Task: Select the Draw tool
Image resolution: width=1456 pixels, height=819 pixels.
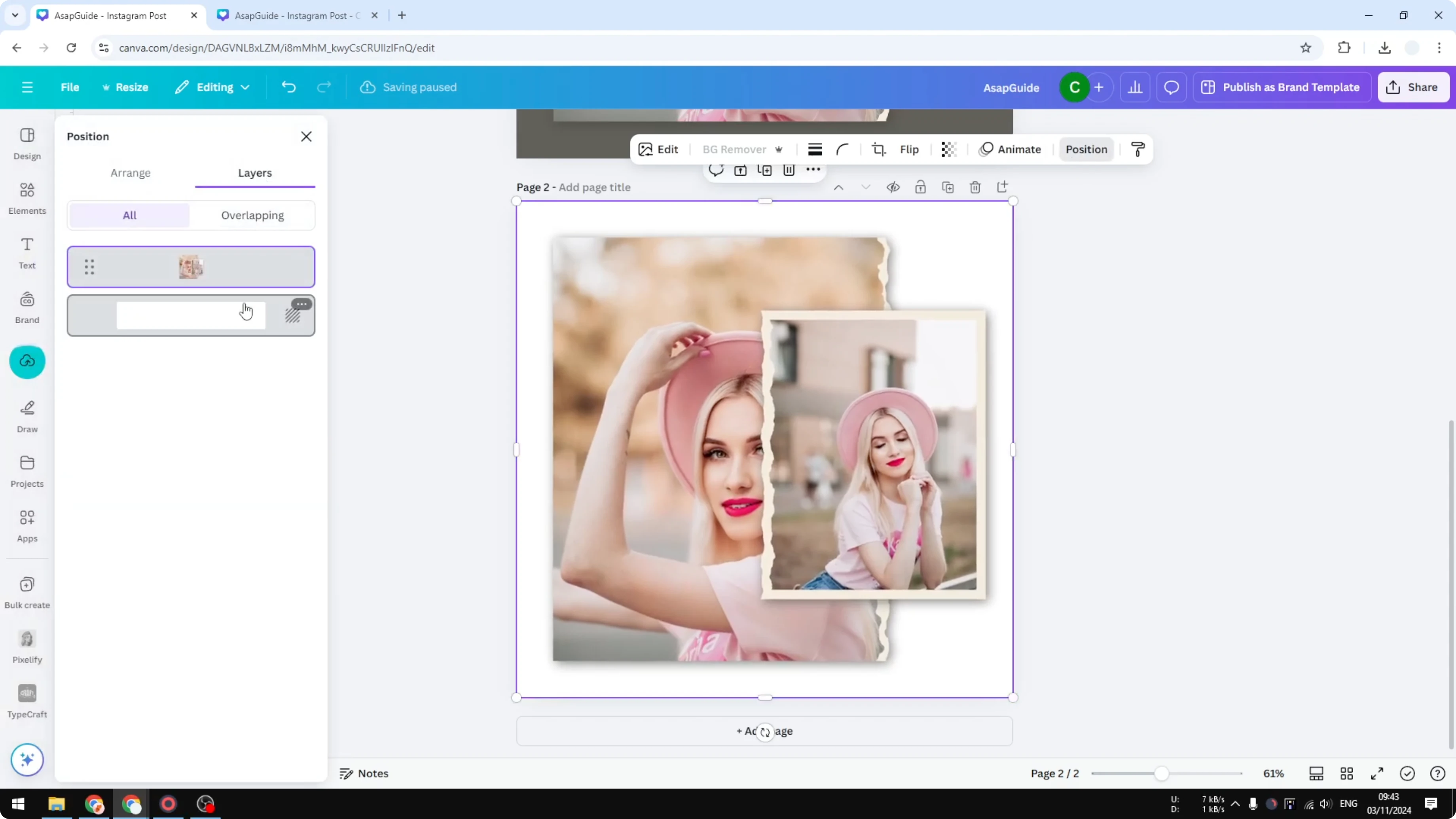Action: coord(27,416)
